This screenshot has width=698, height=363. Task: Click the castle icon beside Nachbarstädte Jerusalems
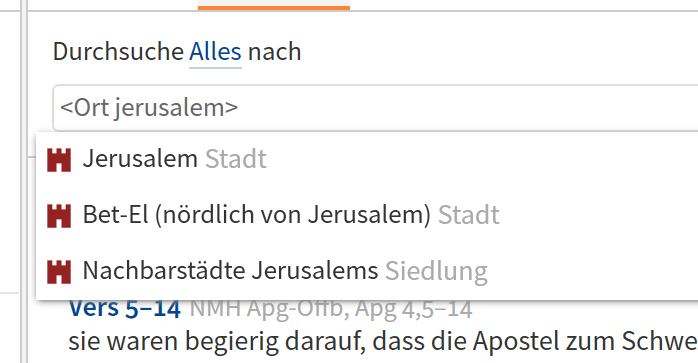(59, 272)
